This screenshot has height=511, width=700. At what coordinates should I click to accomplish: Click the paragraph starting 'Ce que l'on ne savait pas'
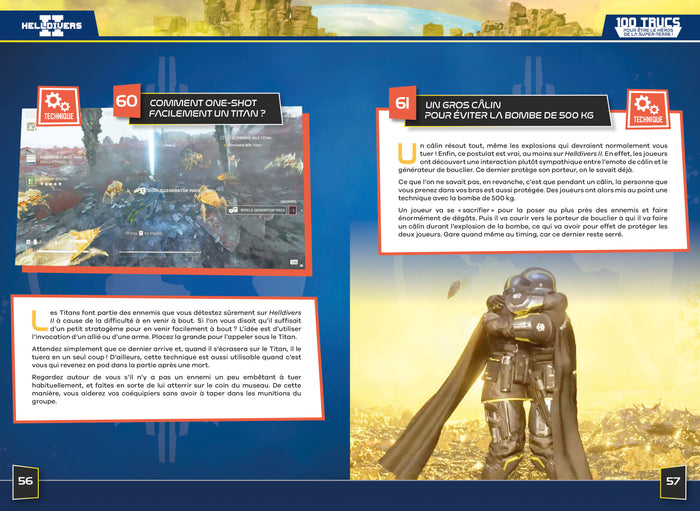click(x=533, y=190)
